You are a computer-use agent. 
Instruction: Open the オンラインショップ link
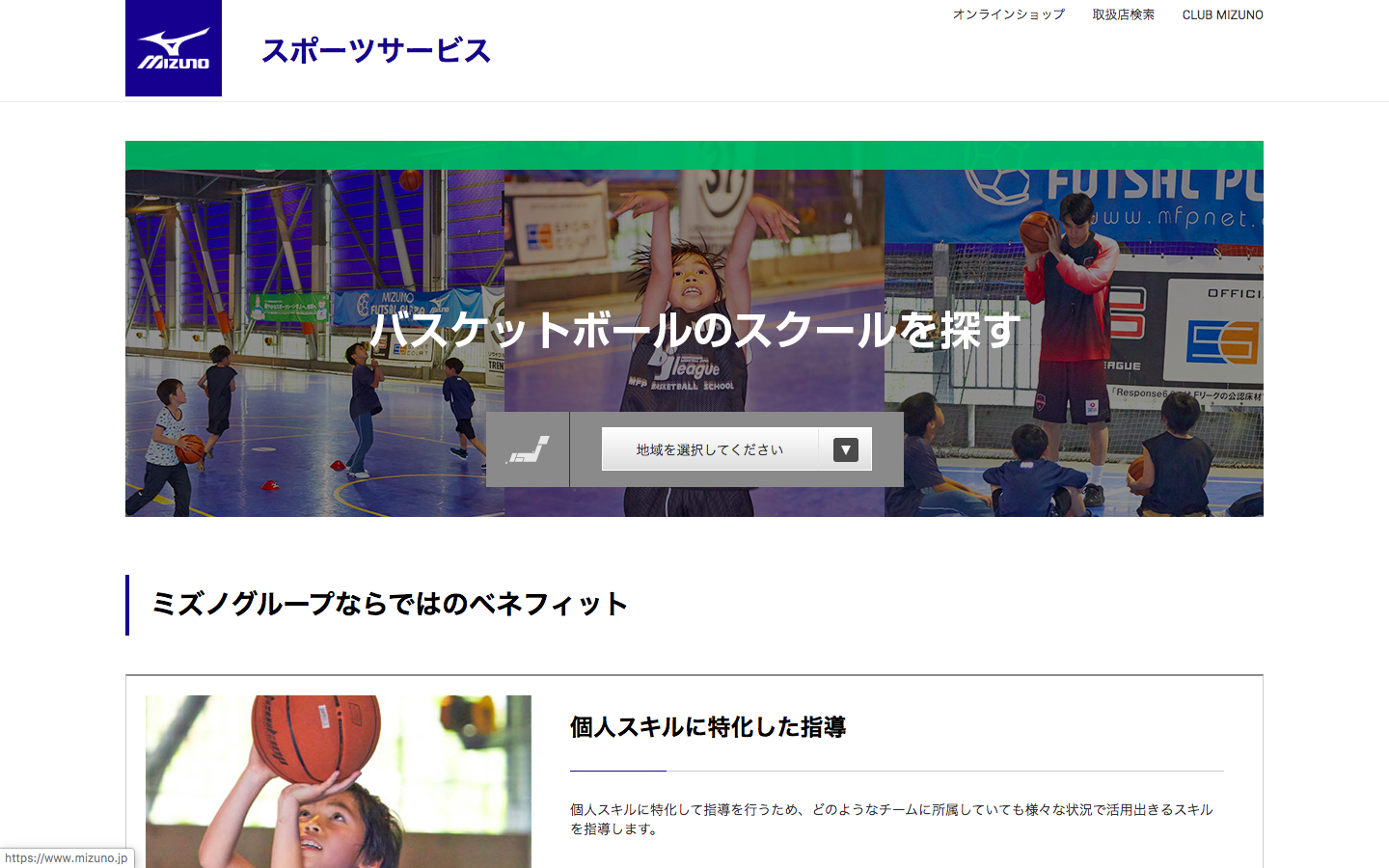[1008, 14]
